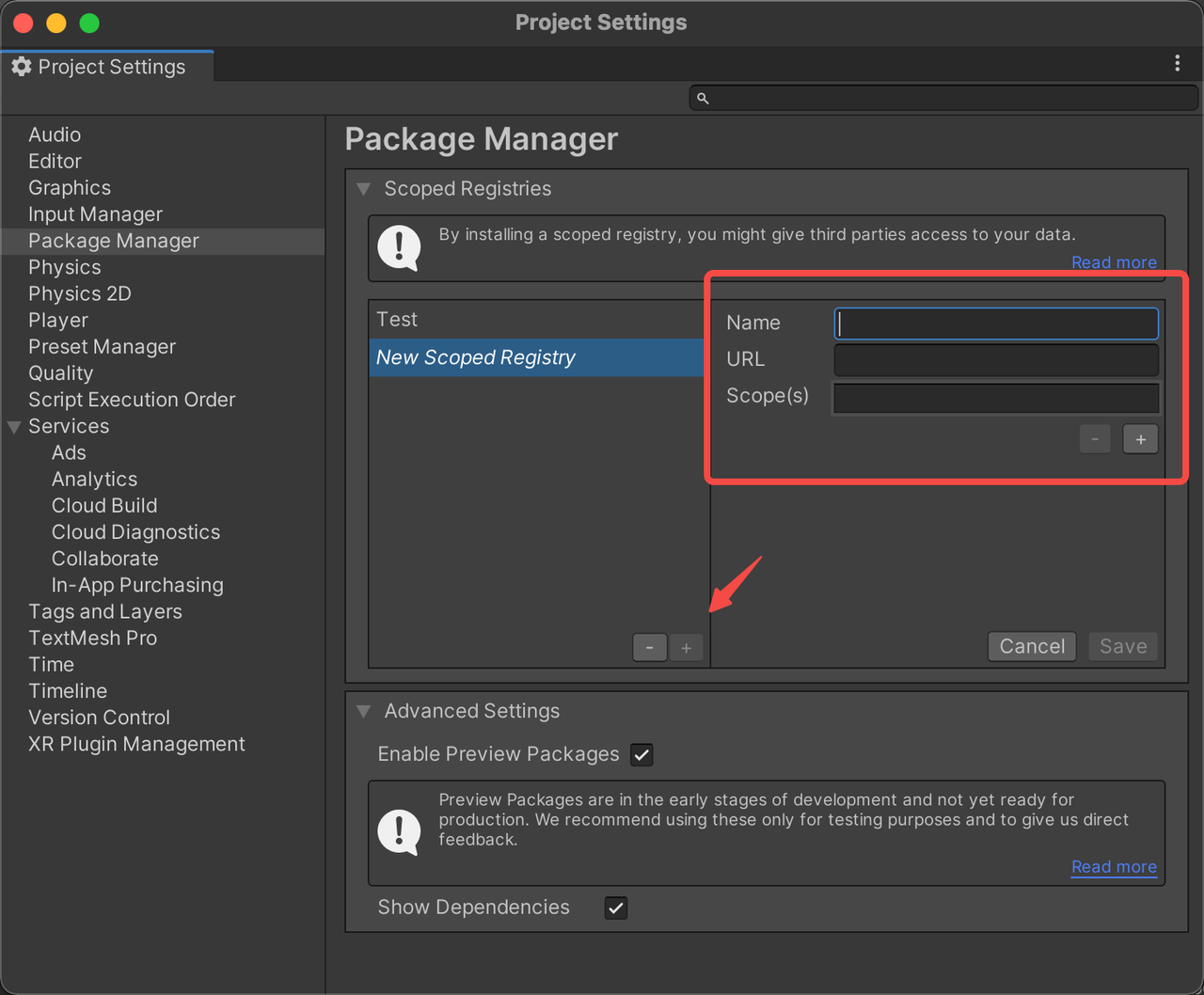Click the Scoped Registries section header
The image size is (1204, 995).
(467, 189)
